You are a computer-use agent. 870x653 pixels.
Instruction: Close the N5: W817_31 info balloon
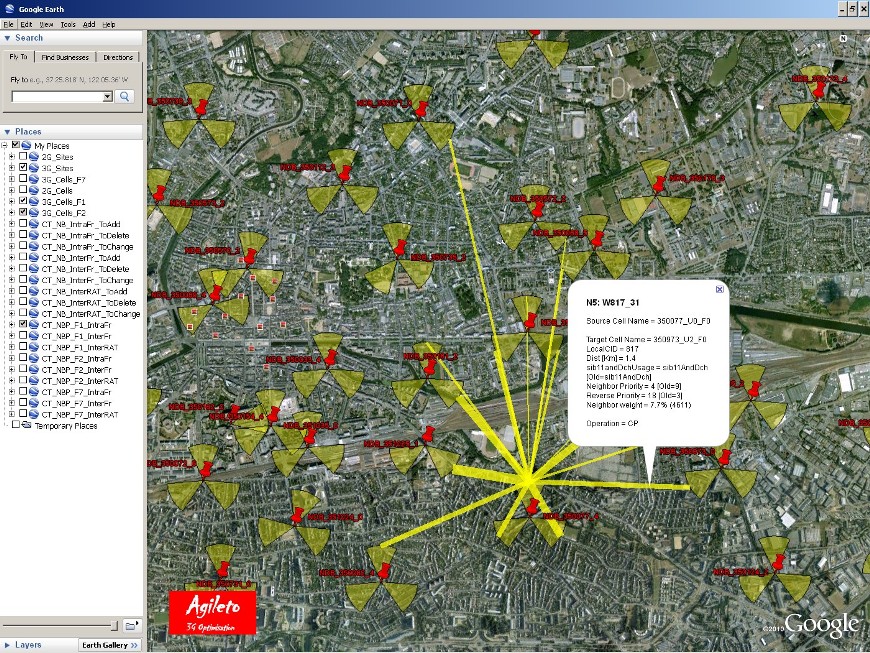click(719, 289)
